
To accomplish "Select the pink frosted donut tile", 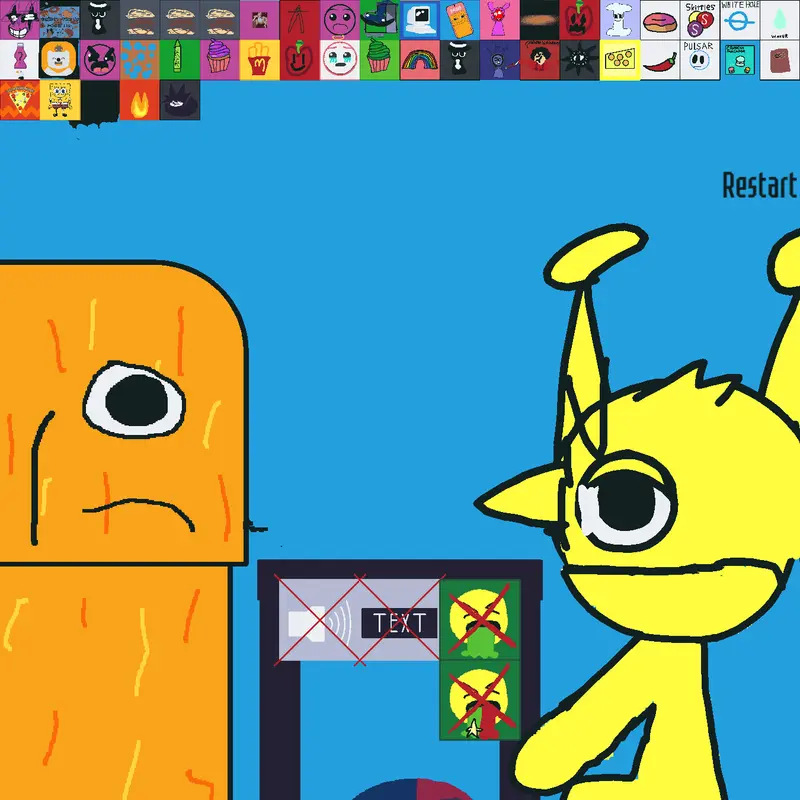I will point(659,20).
